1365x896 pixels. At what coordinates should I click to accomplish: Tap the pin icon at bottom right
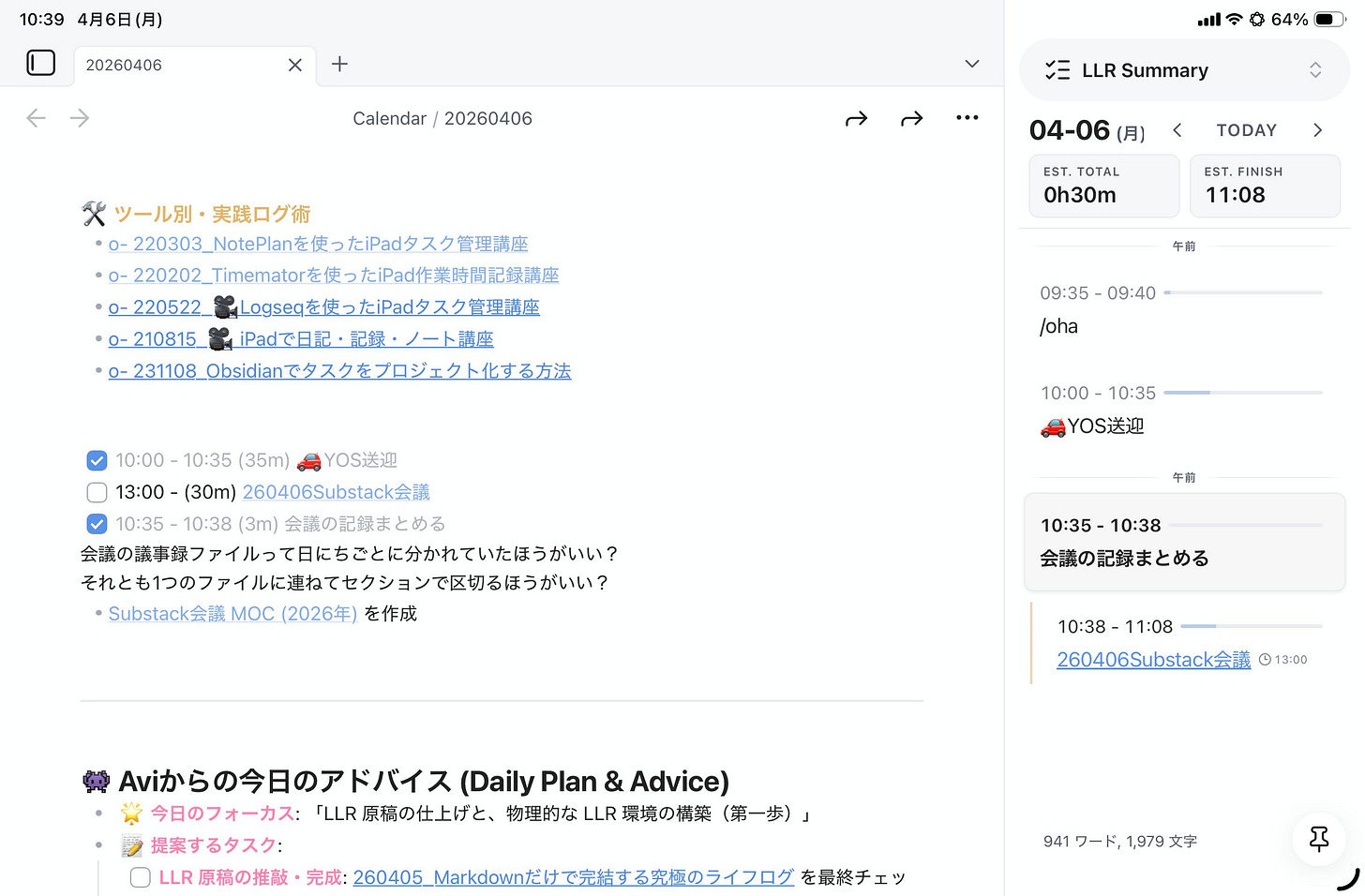[x=1318, y=840]
